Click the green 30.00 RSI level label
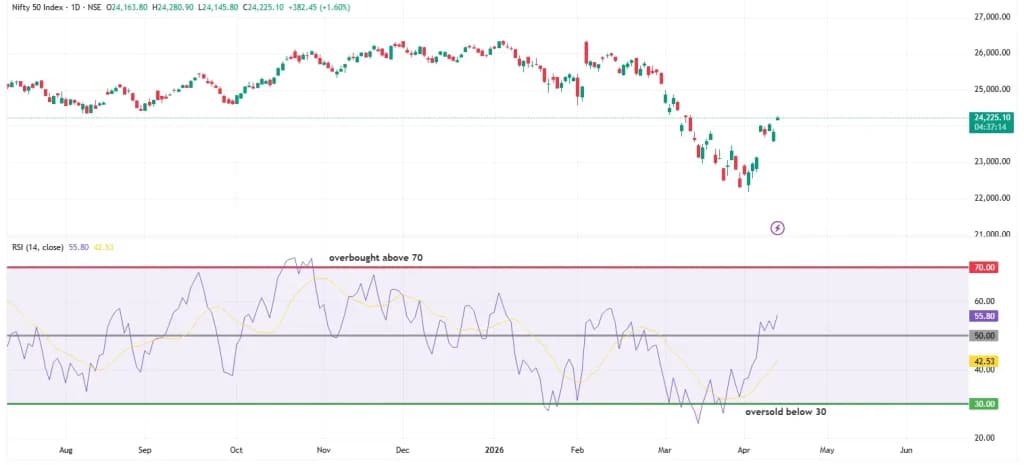 click(984, 404)
